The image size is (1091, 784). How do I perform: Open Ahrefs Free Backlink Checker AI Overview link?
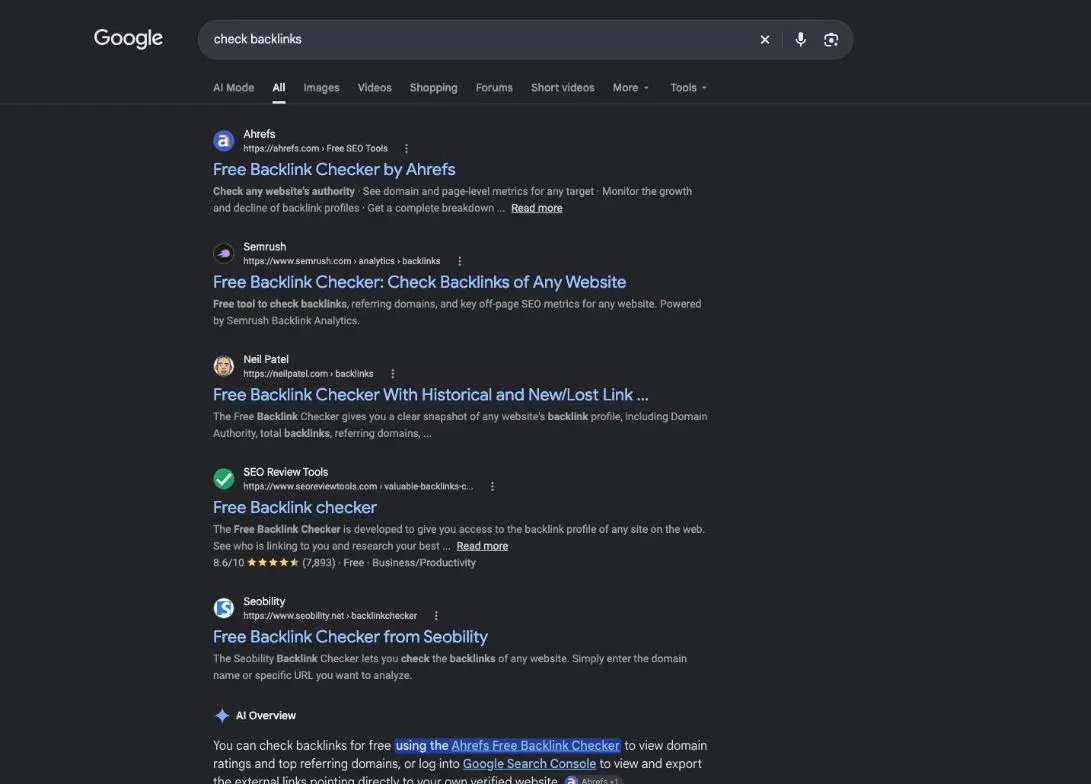pos(535,746)
